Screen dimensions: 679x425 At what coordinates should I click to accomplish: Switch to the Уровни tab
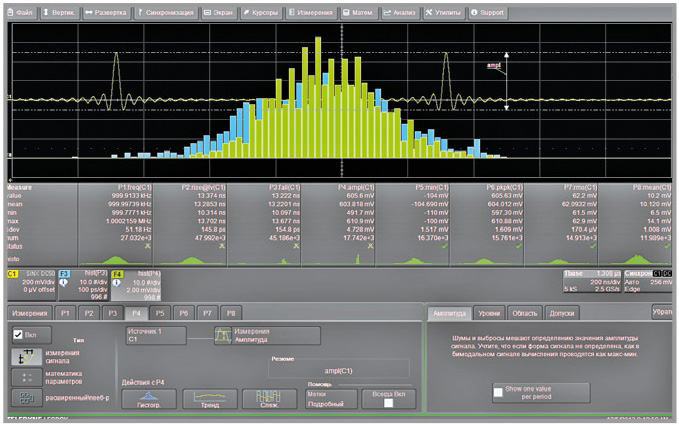(489, 313)
